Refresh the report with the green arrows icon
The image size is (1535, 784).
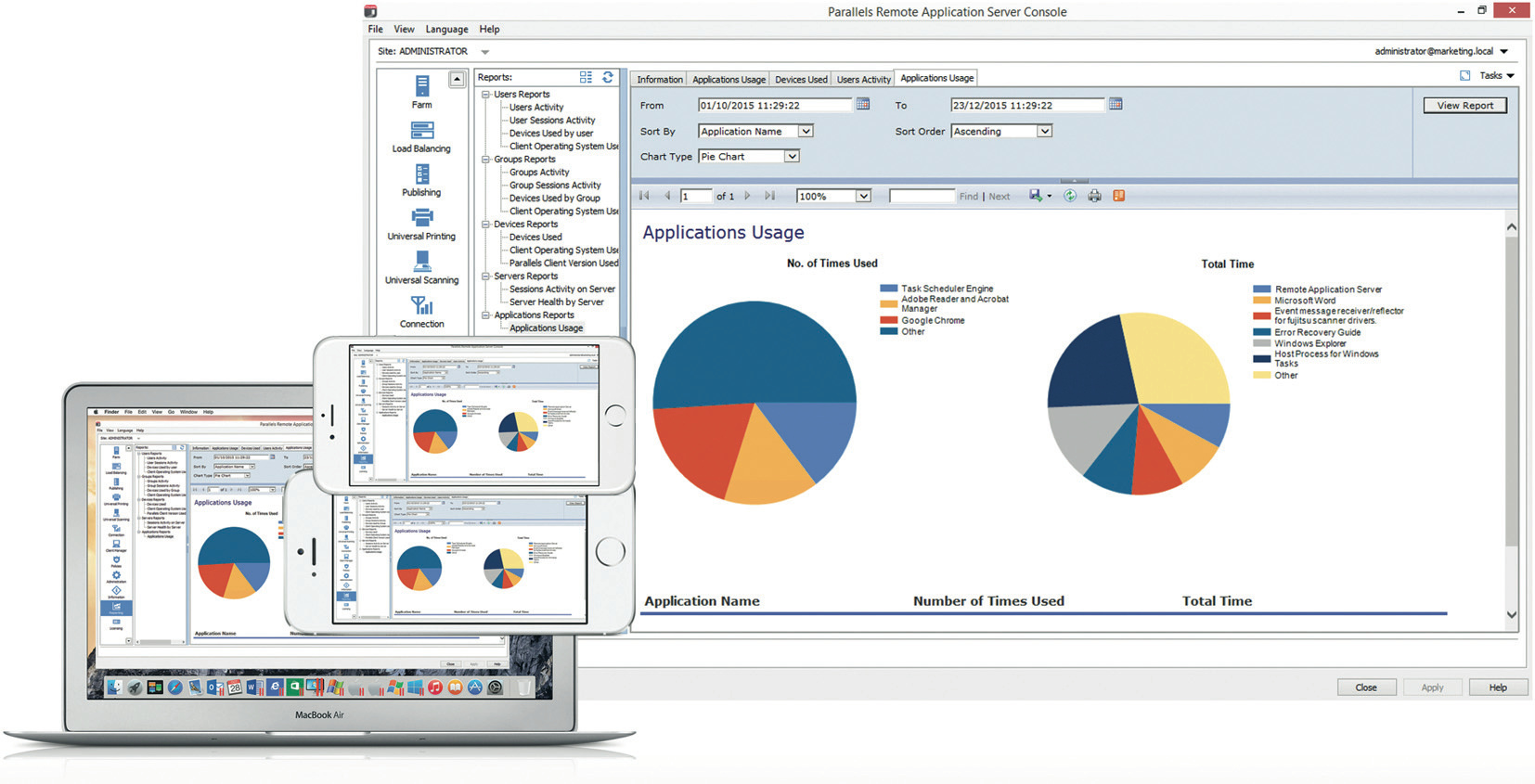coord(1070,196)
